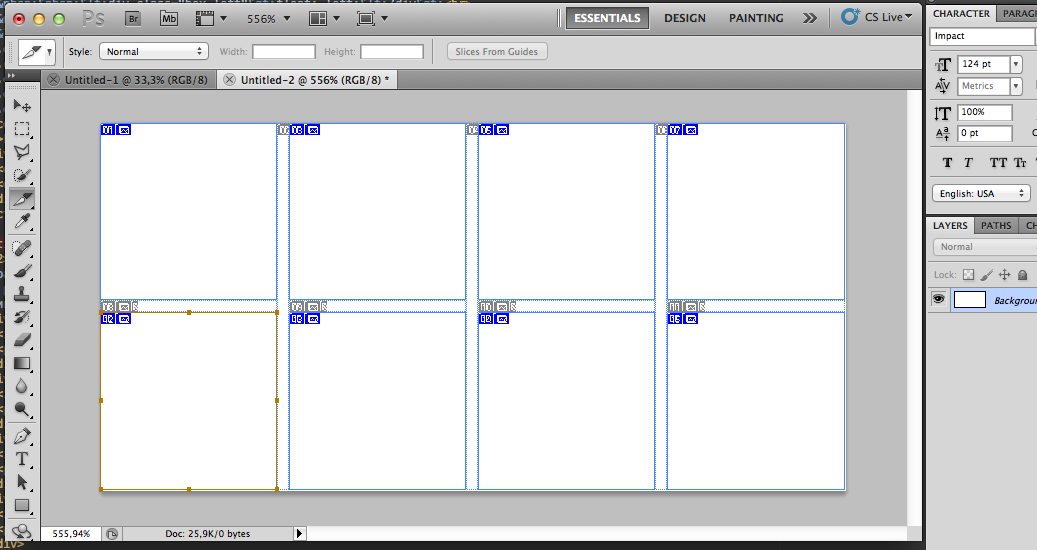Launch Adobe Bridge from the Br icon

(131, 18)
